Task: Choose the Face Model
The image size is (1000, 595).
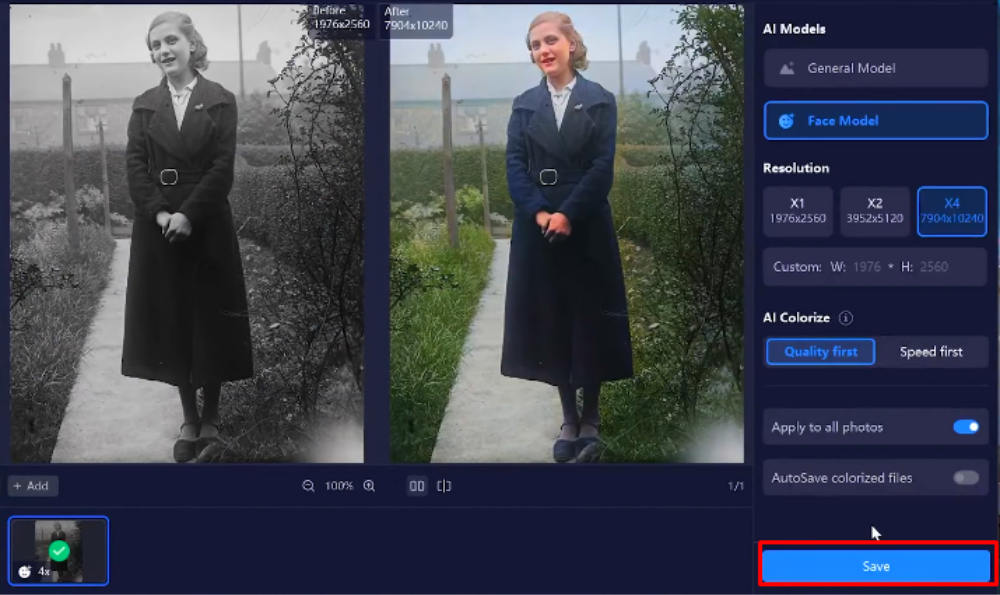Action: click(x=875, y=120)
